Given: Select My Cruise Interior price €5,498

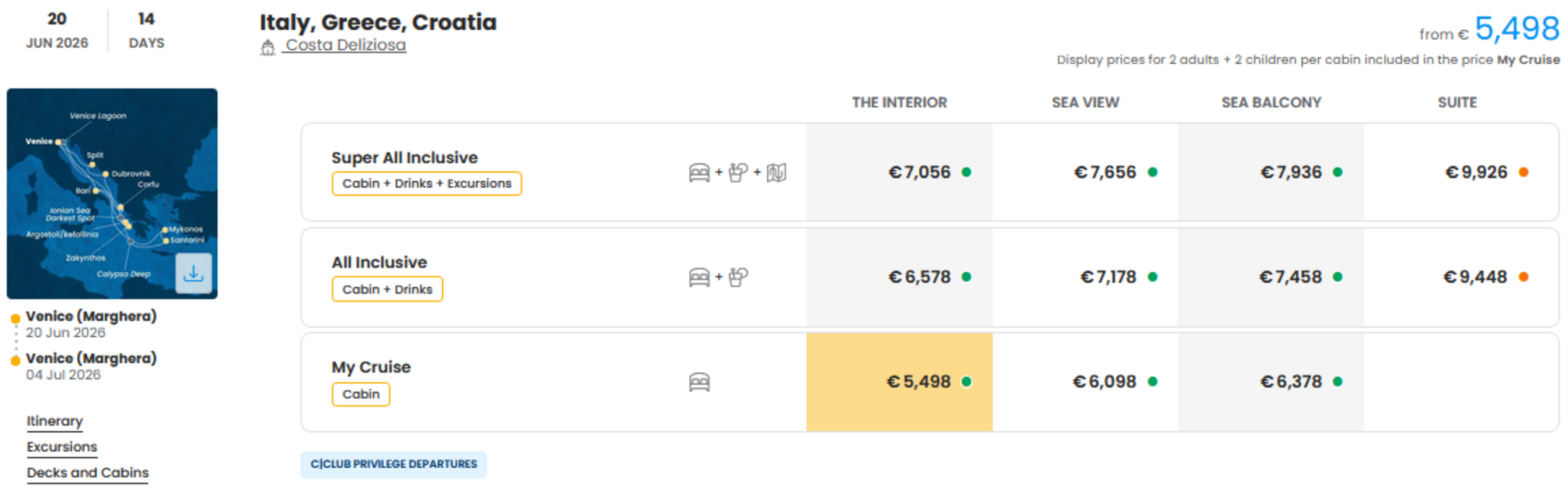Looking at the screenshot, I should click(x=899, y=382).
